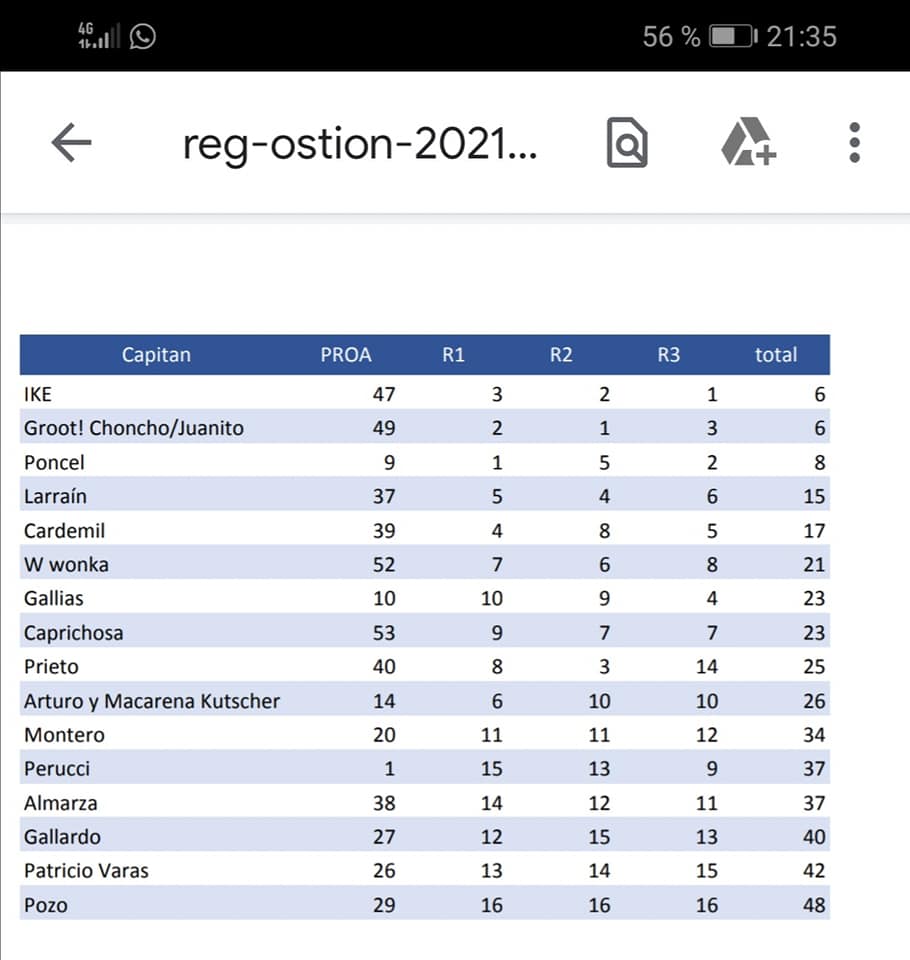Tap the document title reg-ostion-2021
The height and width of the screenshot is (960, 910).
click(360, 145)
